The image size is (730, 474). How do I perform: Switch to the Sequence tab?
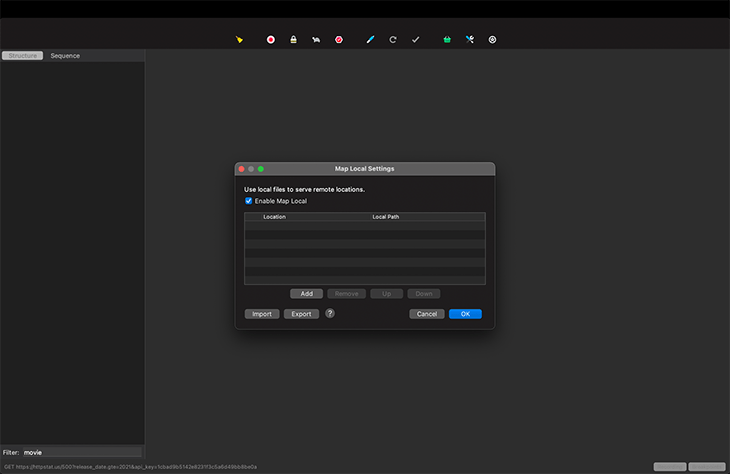[65, 56]
